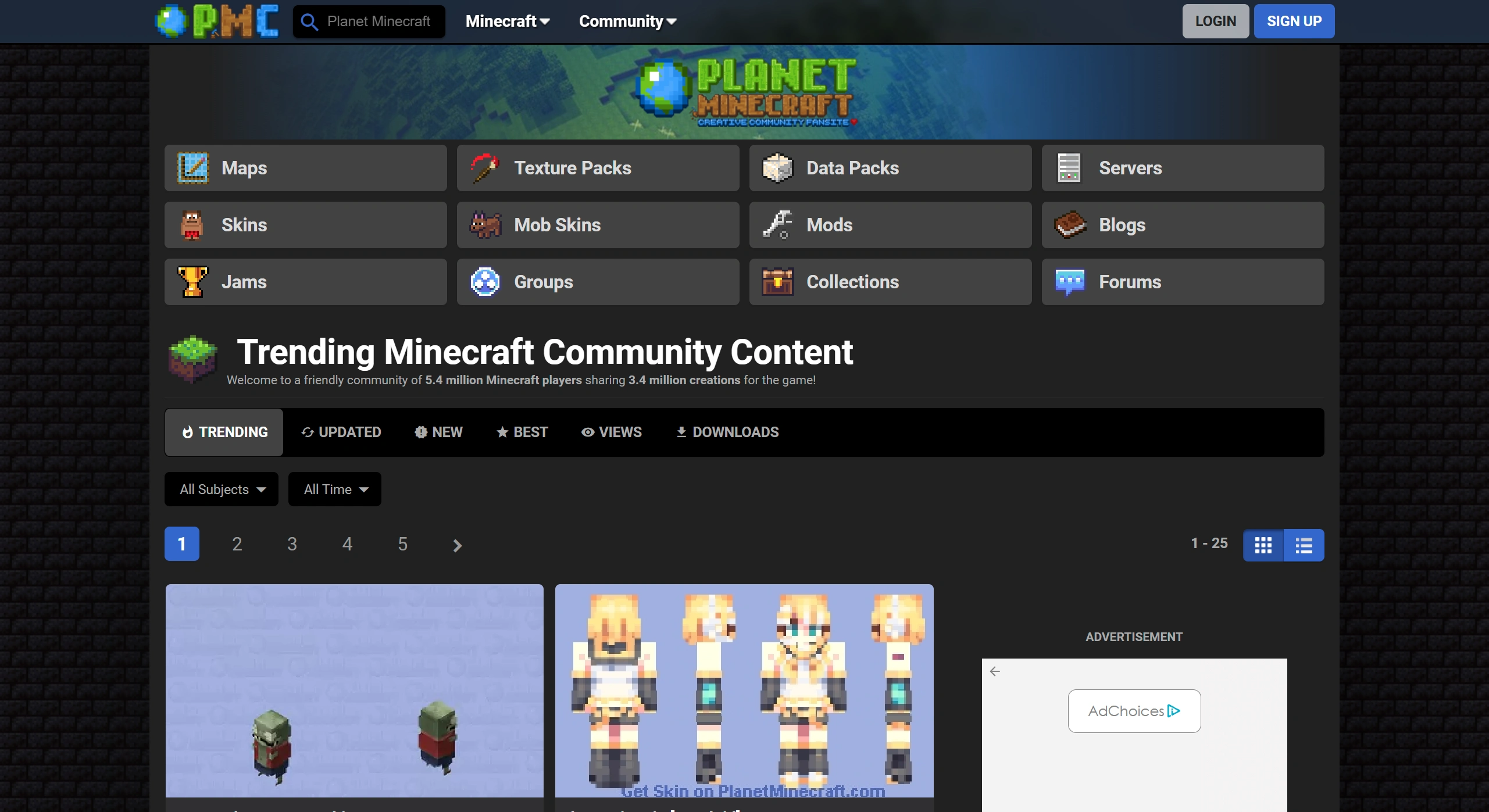Open the zombie mob skin thumbnail
Image resolution: width=1489 pixels, height=812 pixels.
[x=355, y=691]
